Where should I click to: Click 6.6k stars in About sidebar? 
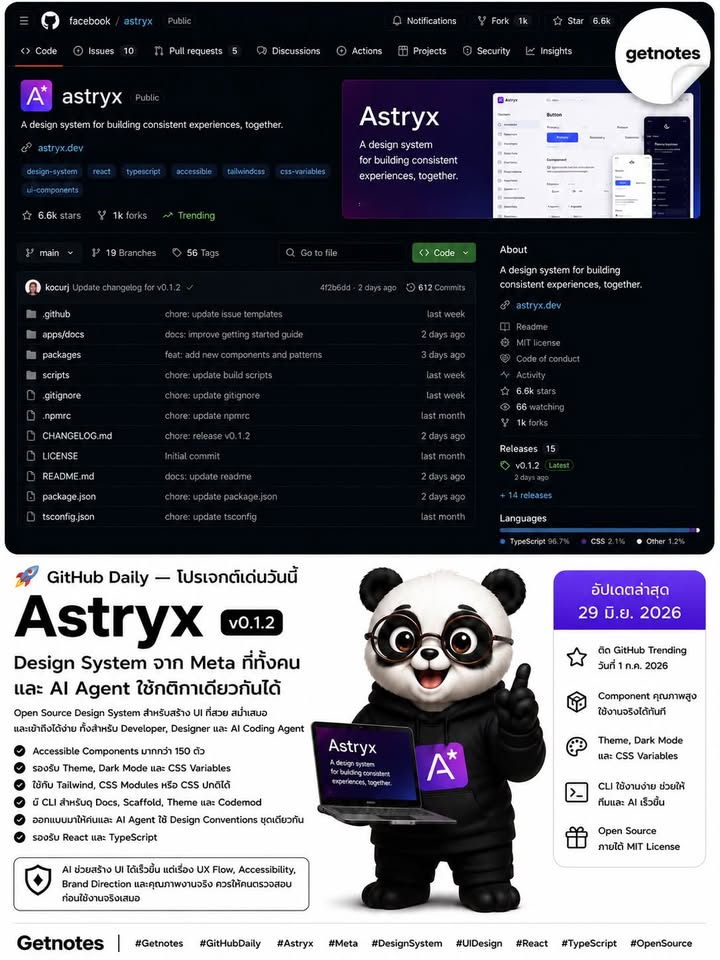[x=536, y=391]
